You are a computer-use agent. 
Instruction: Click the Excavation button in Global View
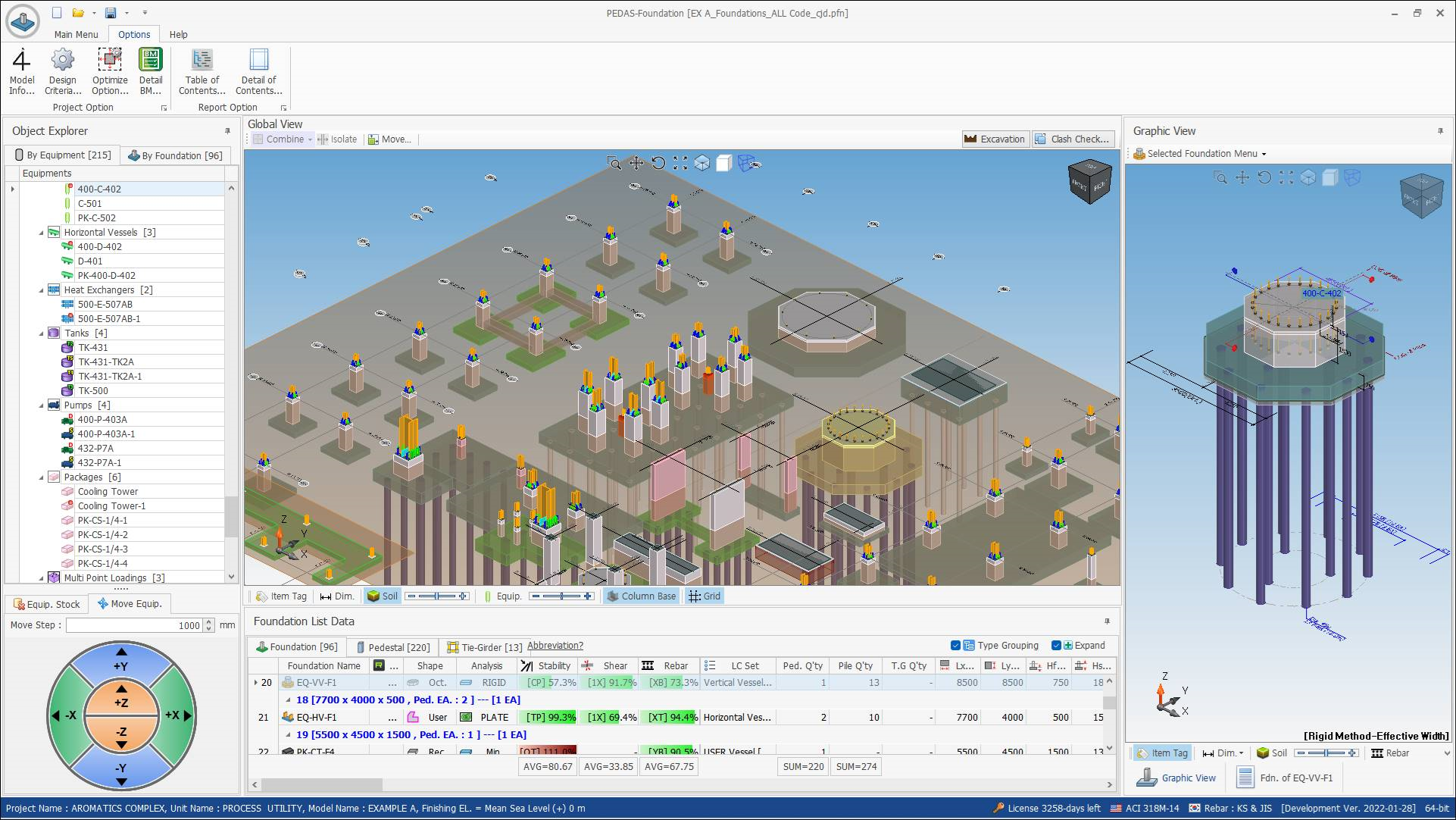click(995, 139)
